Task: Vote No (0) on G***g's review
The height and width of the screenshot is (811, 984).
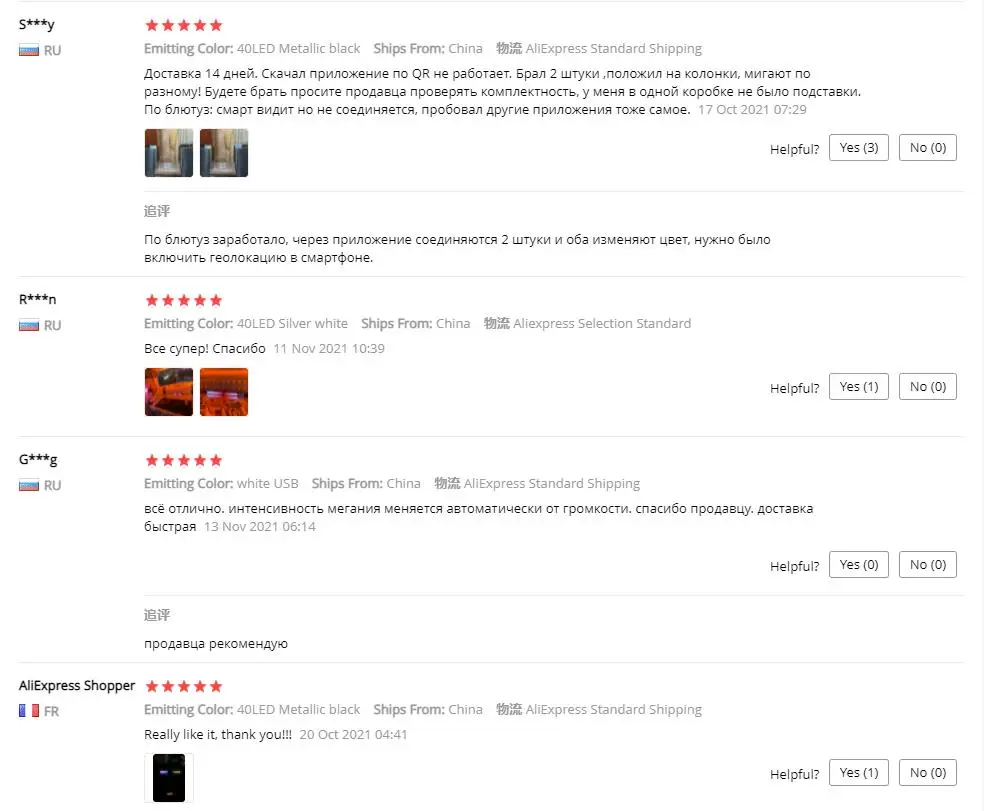Action: tap(928, 564)
